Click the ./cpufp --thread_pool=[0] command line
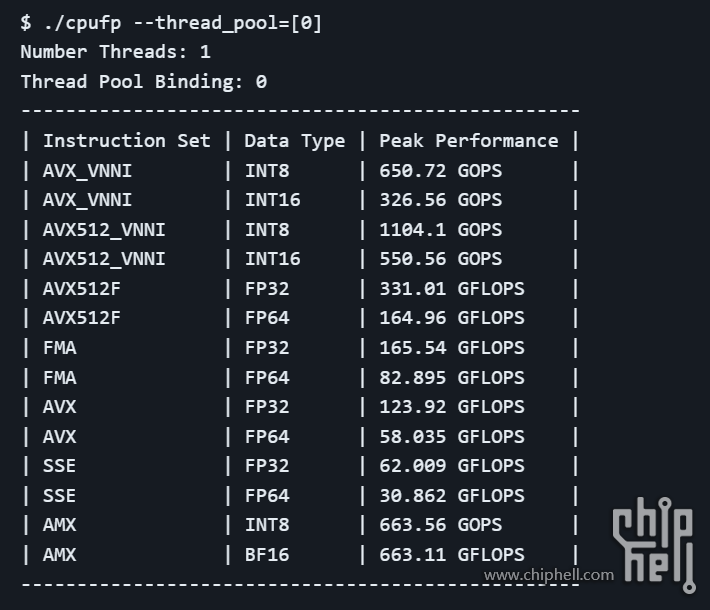Viewport: 710px width, 610px height. click(x=171, y=23)
